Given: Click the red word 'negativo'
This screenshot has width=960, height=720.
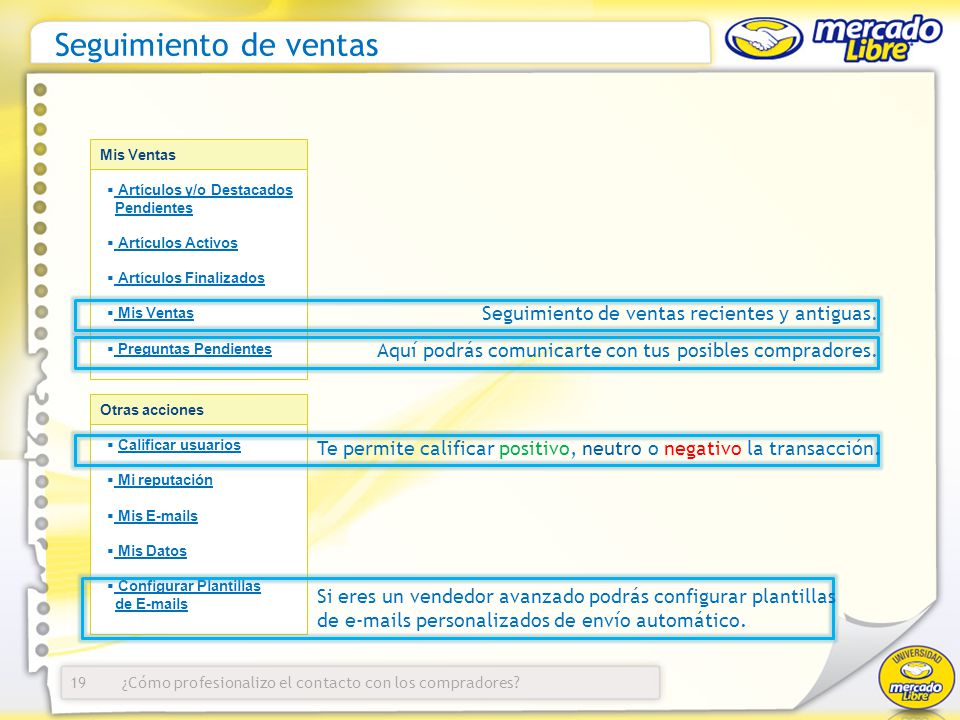Looking at the screenshot, I should coord(702,449).
